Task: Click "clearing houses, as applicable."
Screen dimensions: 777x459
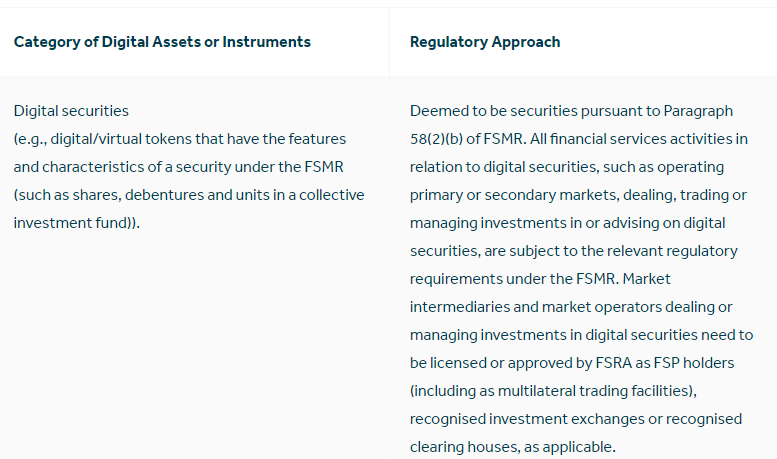Action: click(x=513, y=447)
